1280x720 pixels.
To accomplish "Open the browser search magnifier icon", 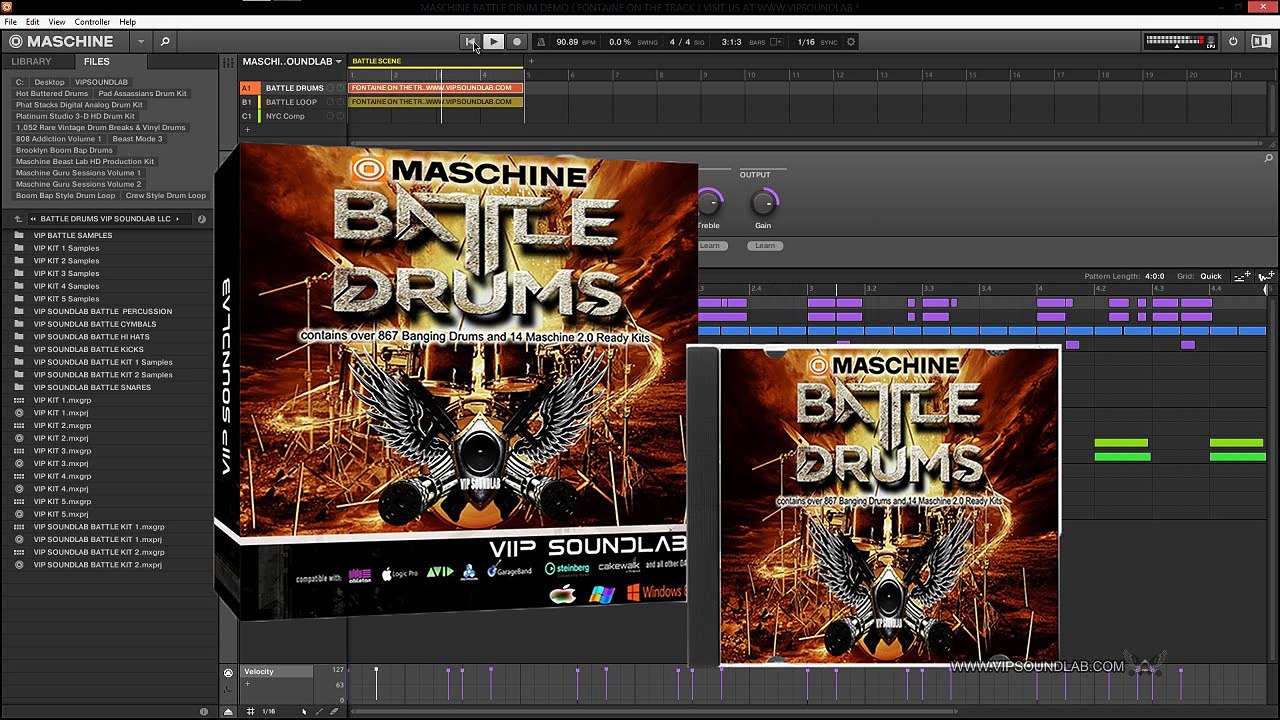I will pyautogui.click(x=165, y=42).
